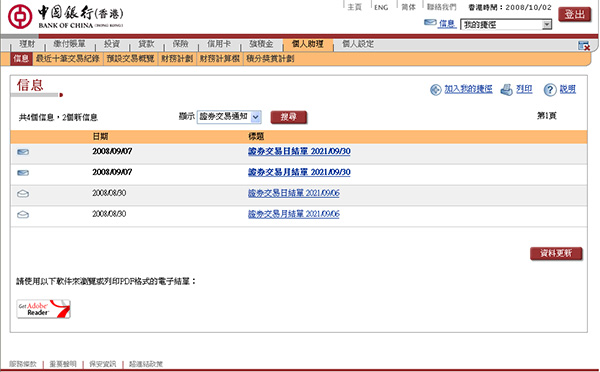600x372 pixels.
Task: Select the 保險 tab
Action: 181,44
